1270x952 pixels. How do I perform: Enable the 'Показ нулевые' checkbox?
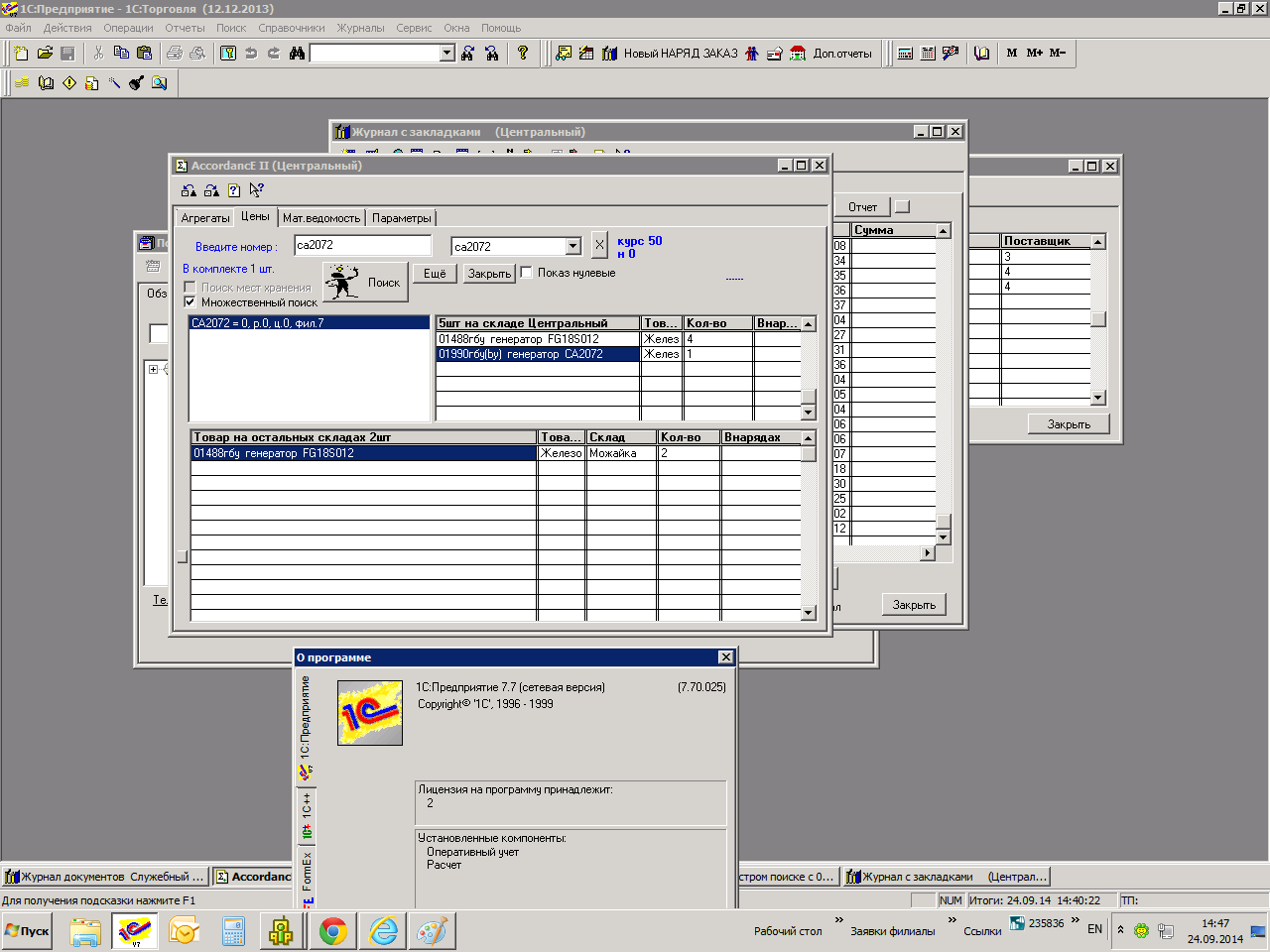(x=527, y=273)
